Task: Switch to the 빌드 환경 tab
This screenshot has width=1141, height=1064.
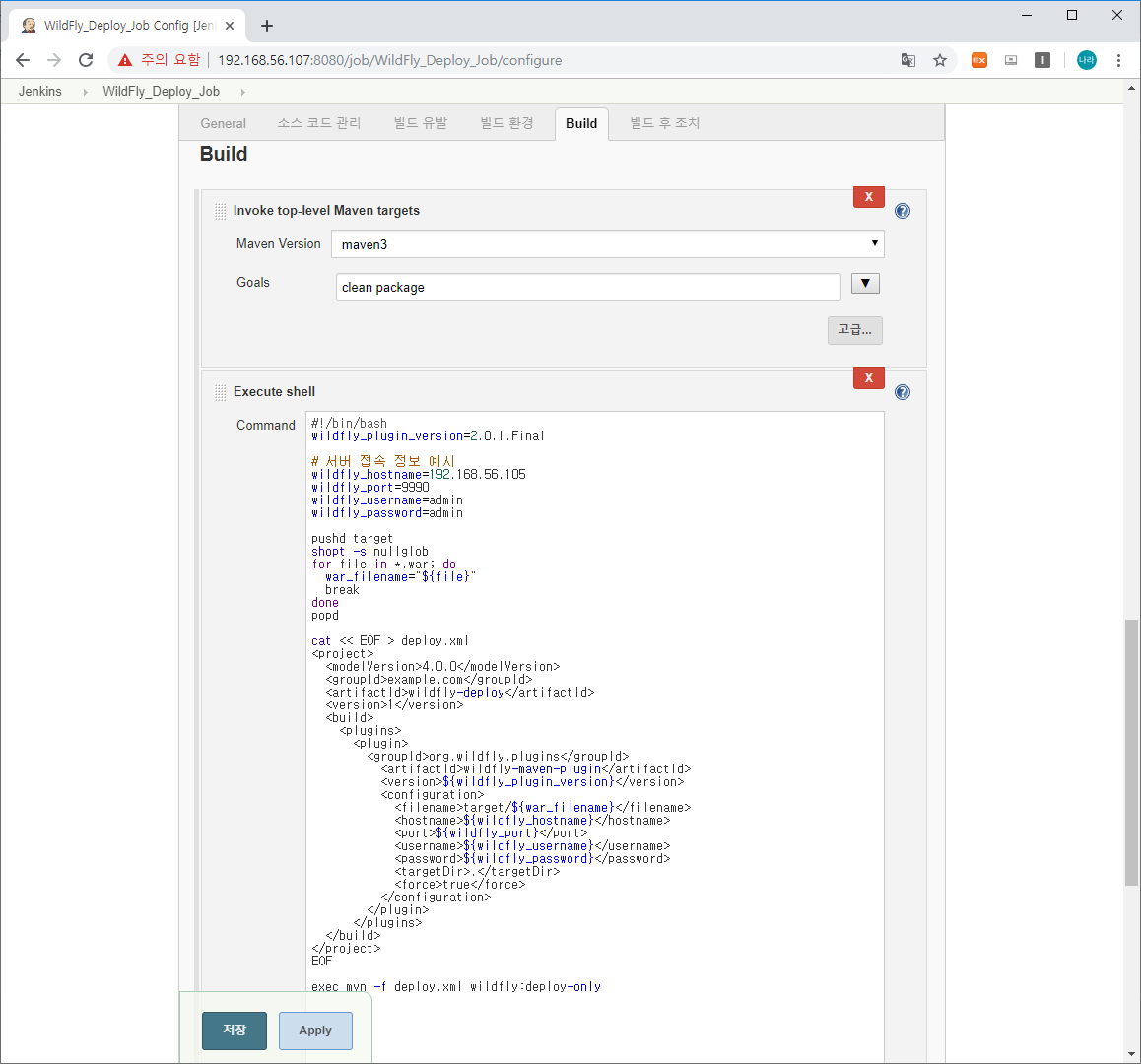Action: [506, 124]
